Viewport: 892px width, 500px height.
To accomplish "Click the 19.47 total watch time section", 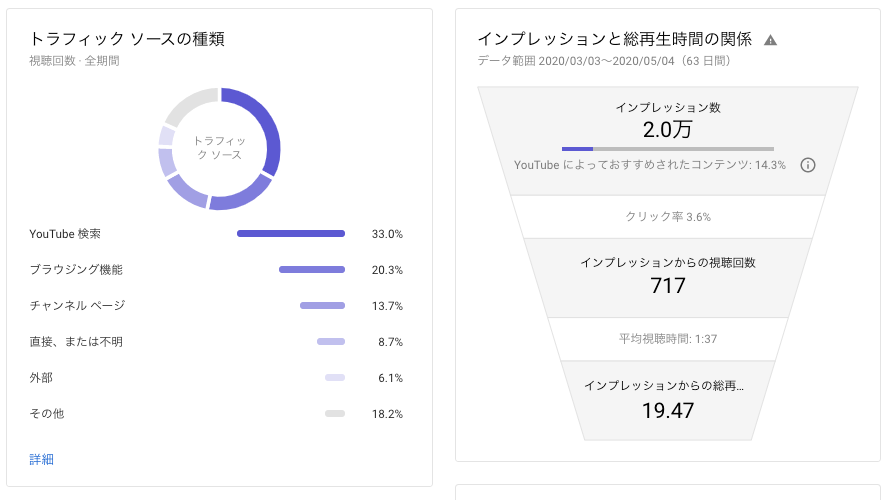I will click(x=667, y=400).
